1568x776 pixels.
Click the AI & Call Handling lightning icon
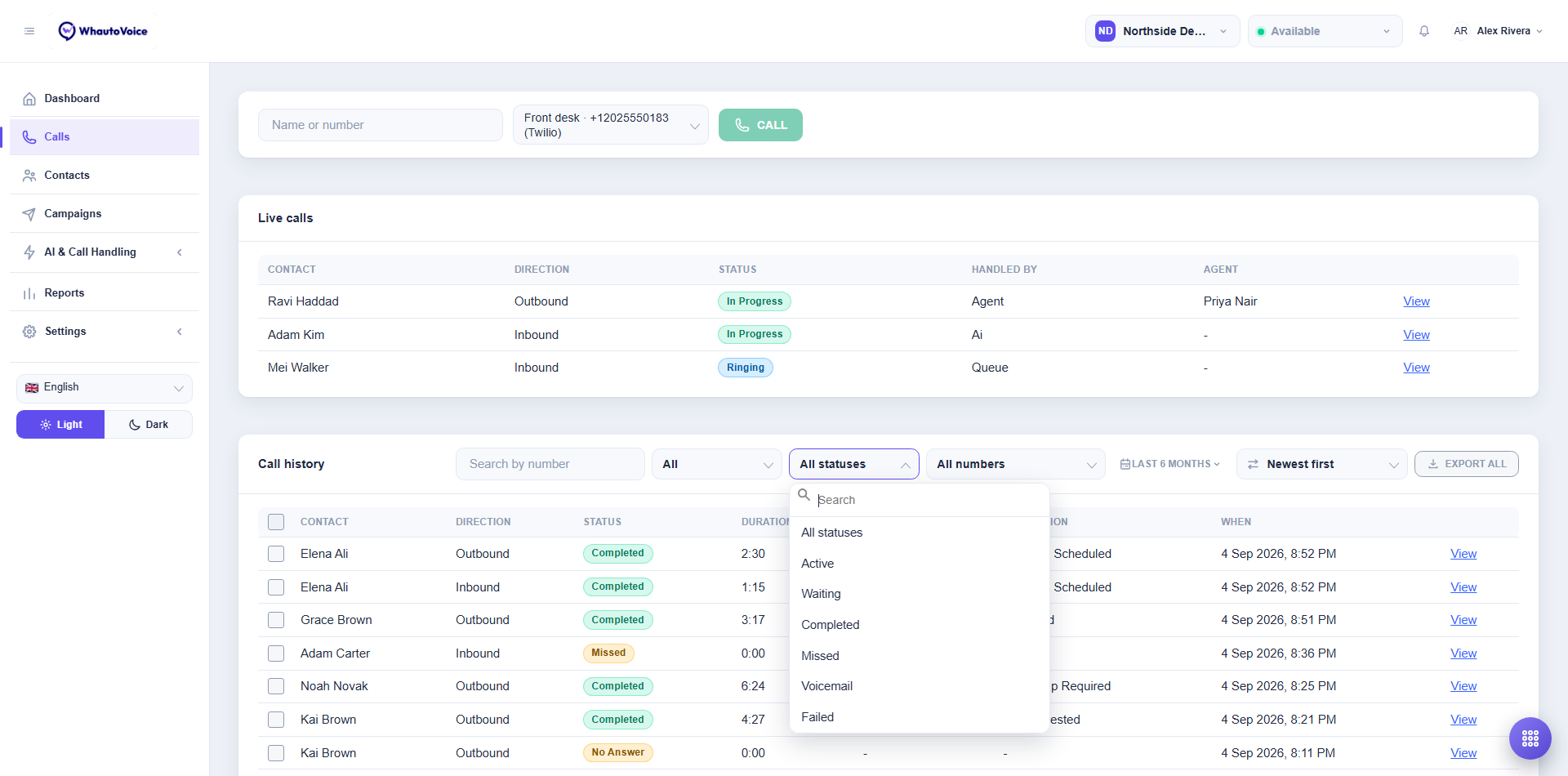[x=29, y=252]
